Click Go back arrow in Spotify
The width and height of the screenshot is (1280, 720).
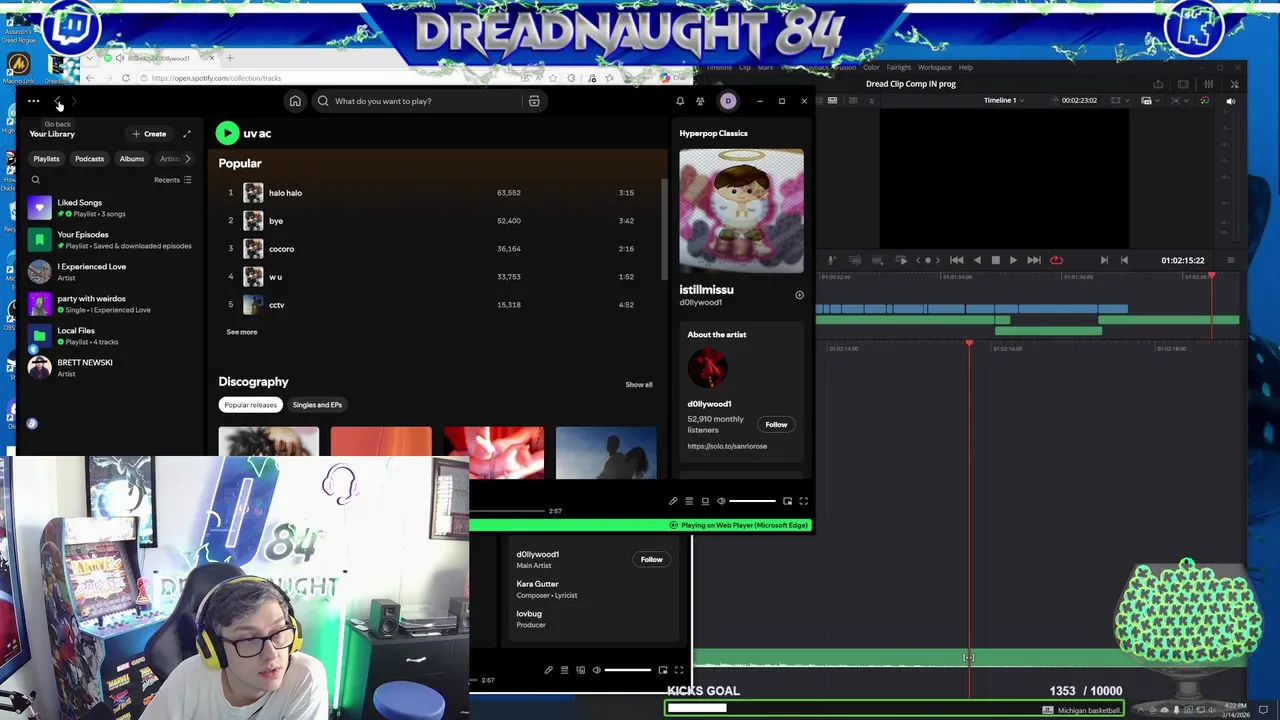[58, 101]
